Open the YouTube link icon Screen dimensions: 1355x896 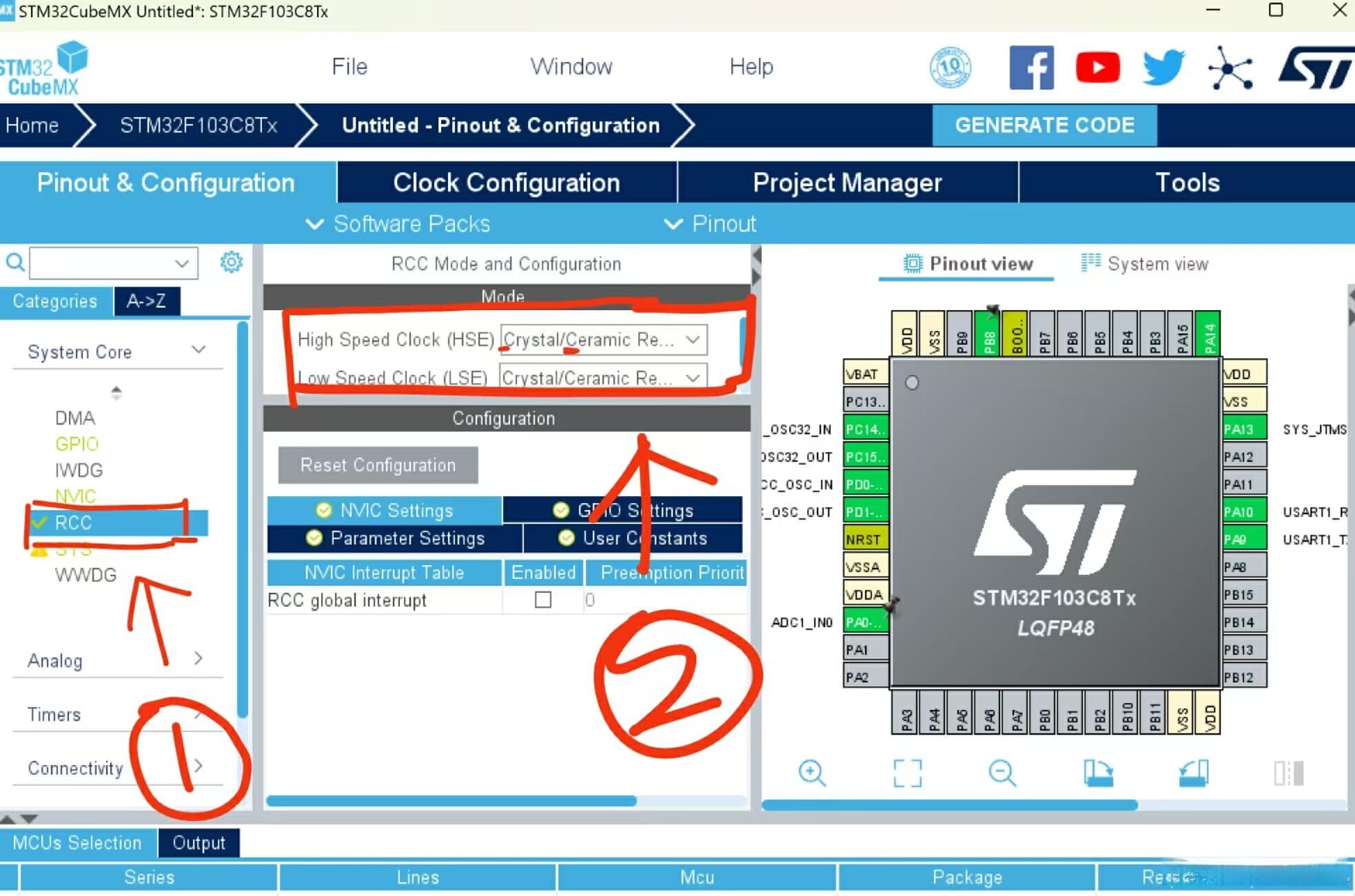coord(1097,68)
